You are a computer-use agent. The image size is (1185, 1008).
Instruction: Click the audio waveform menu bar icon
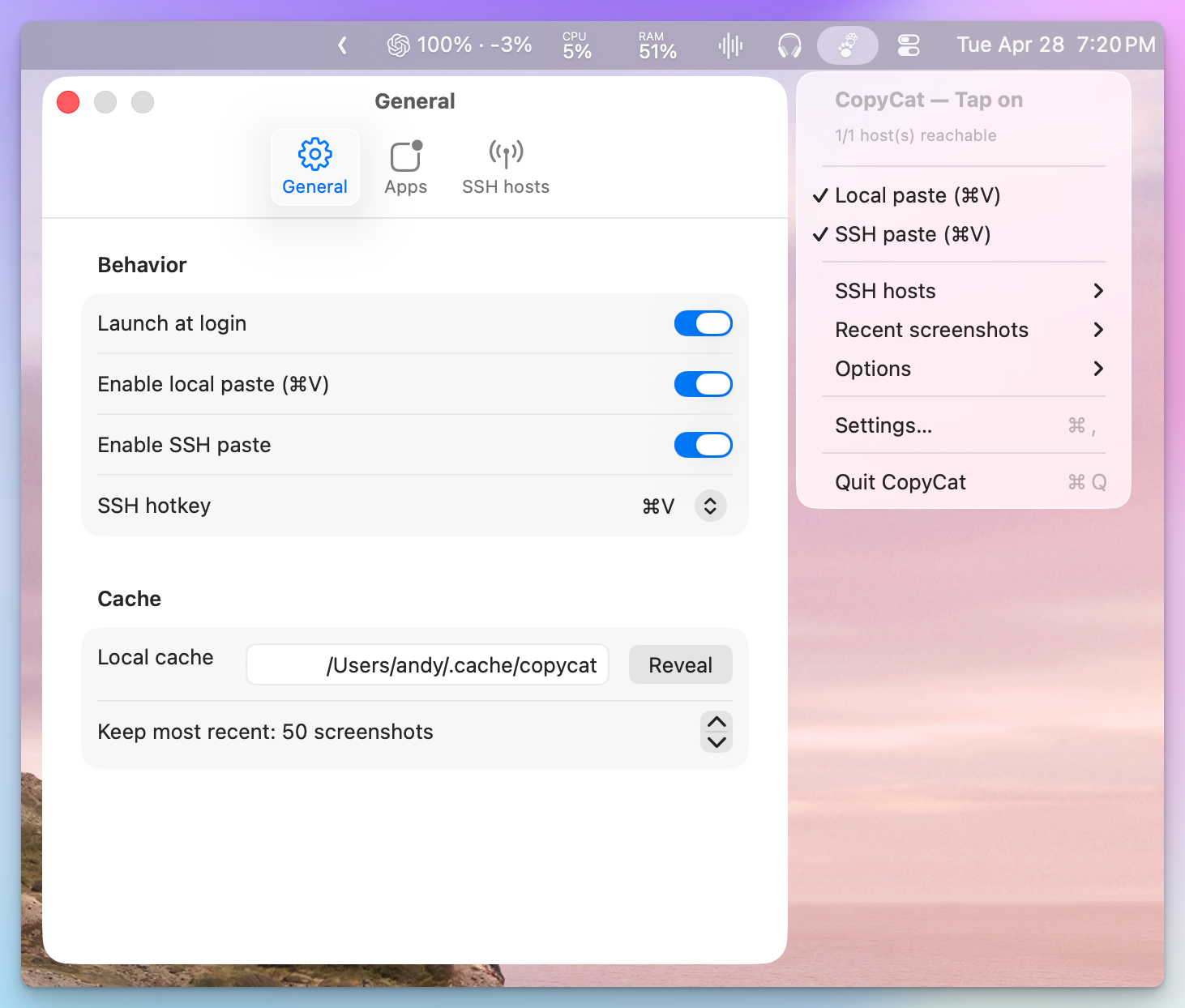(730, 45)
